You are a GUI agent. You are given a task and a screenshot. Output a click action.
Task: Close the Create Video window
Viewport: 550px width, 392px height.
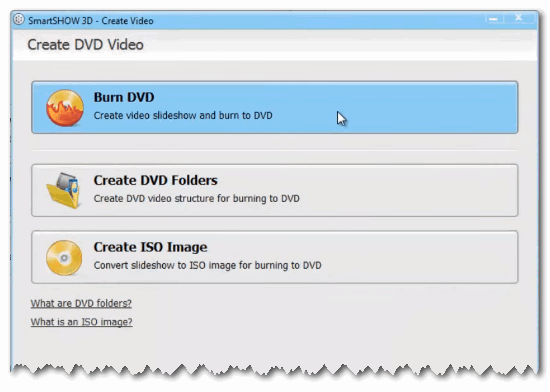coord(519,18)
